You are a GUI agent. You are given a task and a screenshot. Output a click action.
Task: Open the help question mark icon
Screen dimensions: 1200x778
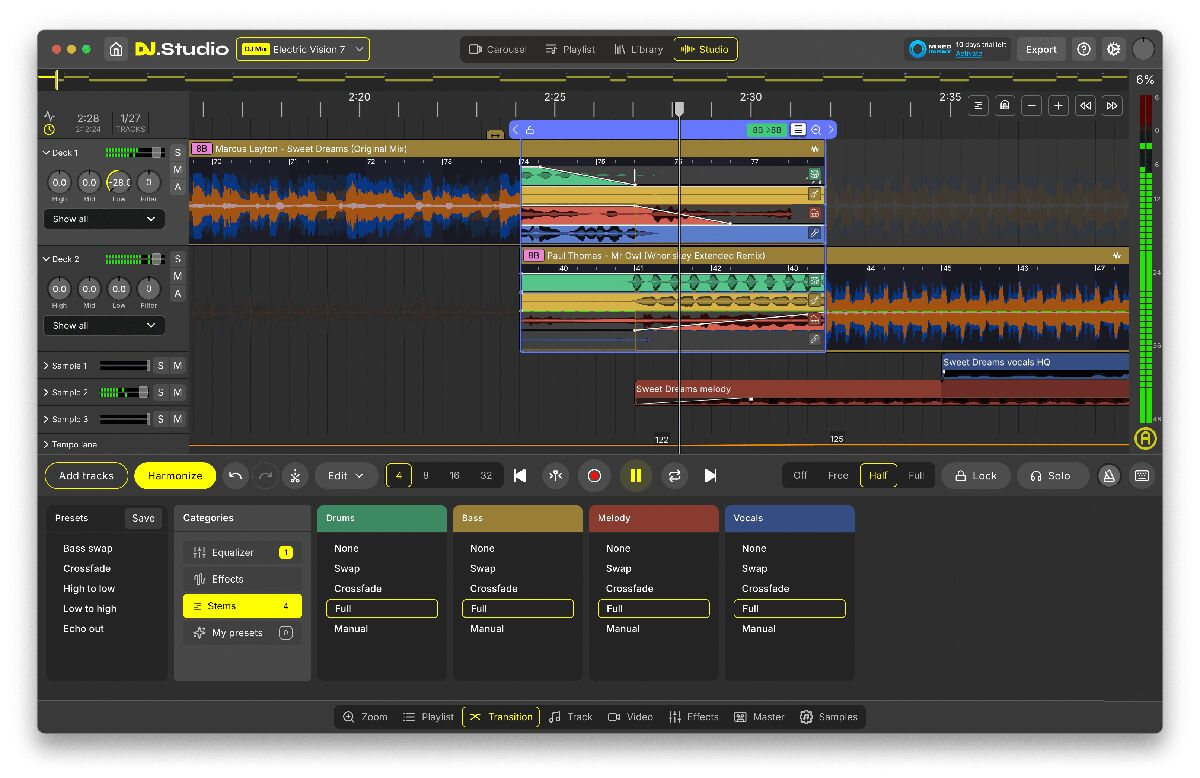click(x=1084, y=49)
